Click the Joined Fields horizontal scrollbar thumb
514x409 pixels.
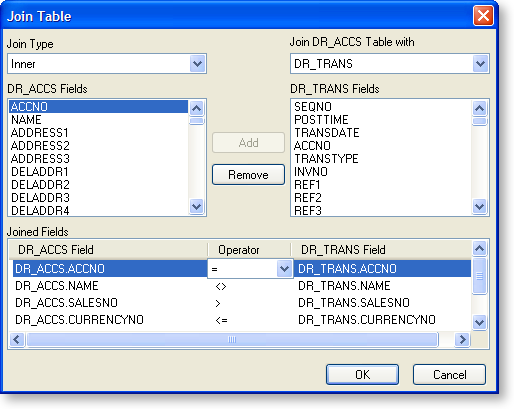[232, 340]
